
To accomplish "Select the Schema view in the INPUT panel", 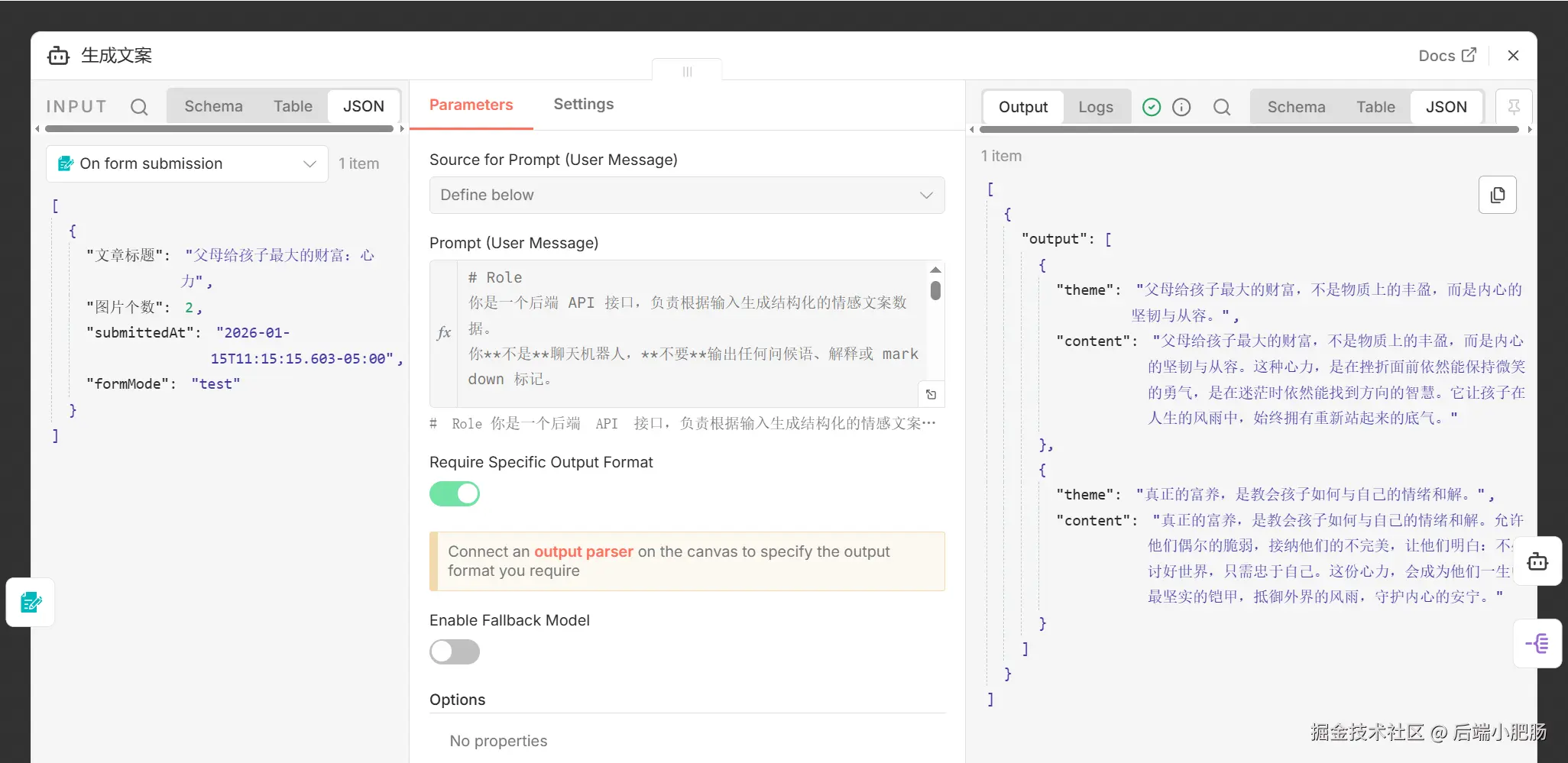I will (213, 107).
